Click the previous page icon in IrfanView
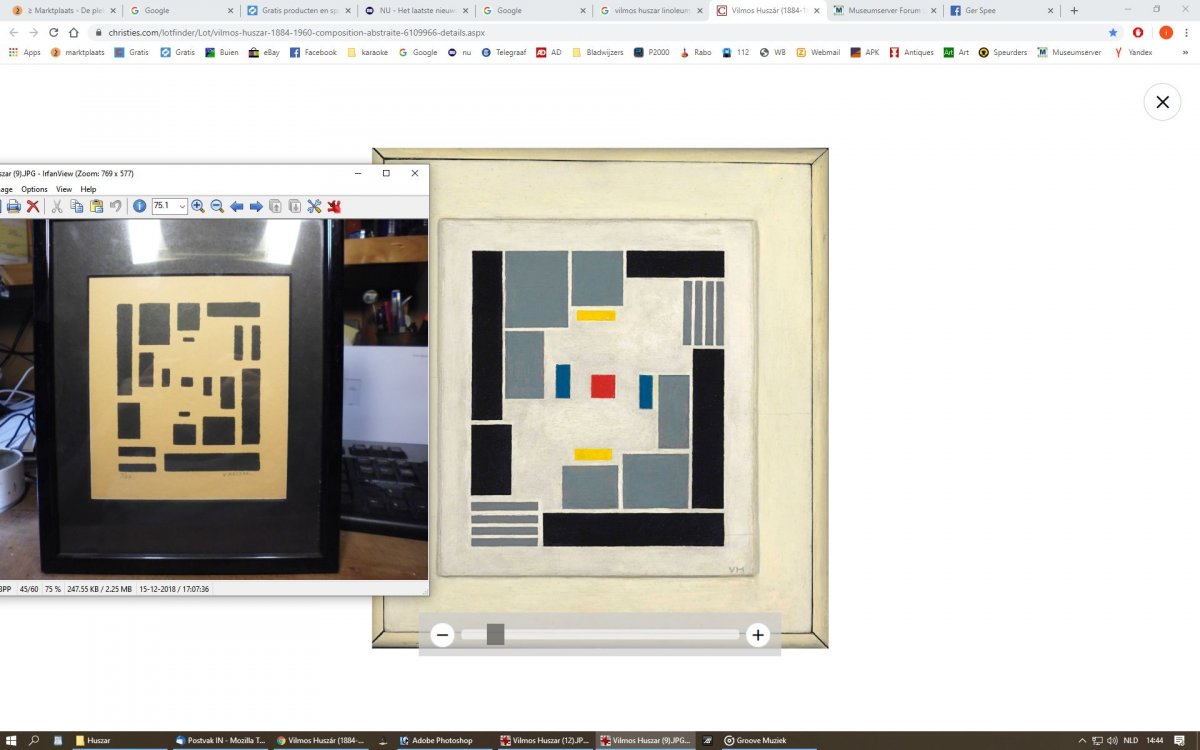The width and height of the screenshot is (1200, 750). [276, 206]
